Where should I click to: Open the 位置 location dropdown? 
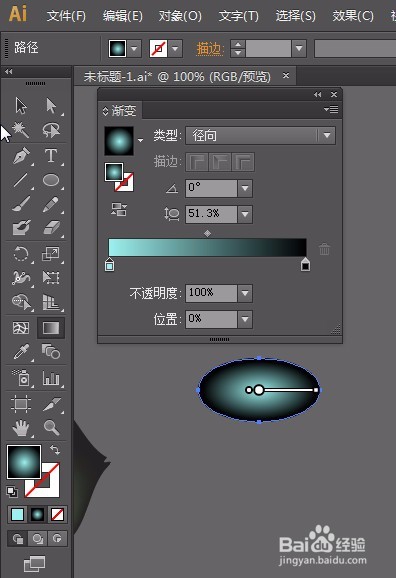click(x=245, y=319)
